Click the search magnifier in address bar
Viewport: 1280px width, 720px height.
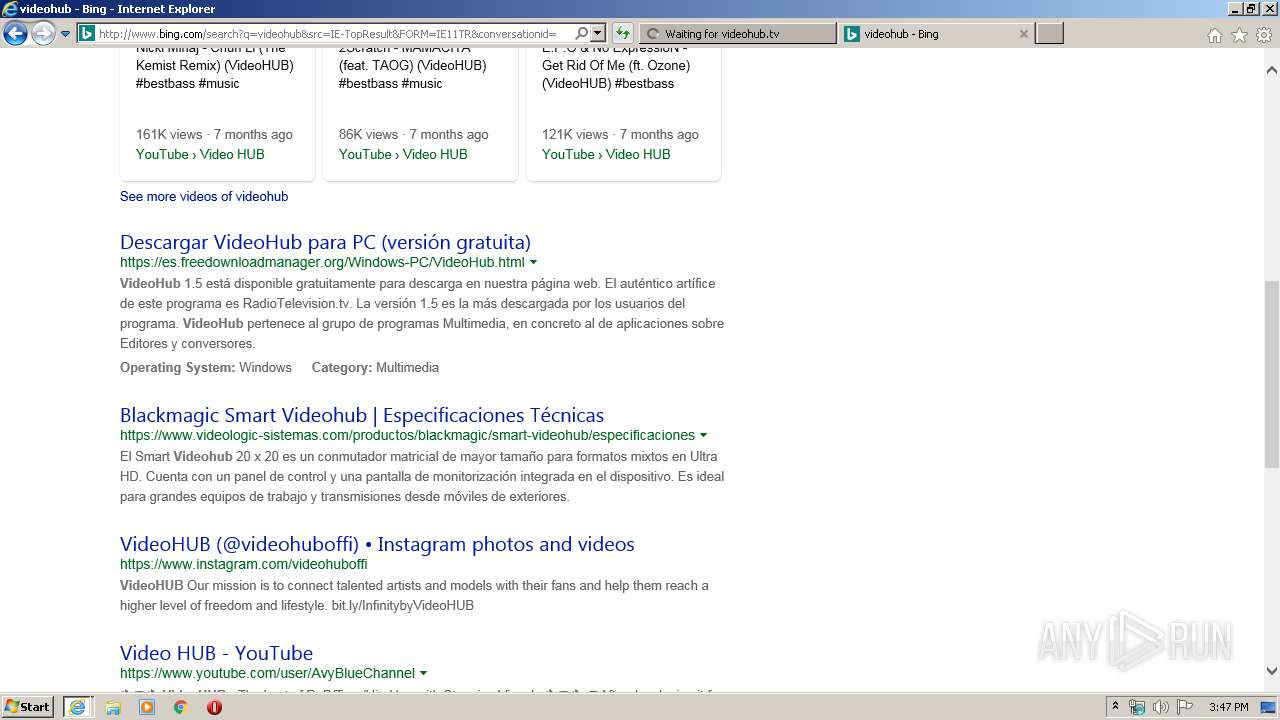tap(581, 34)
